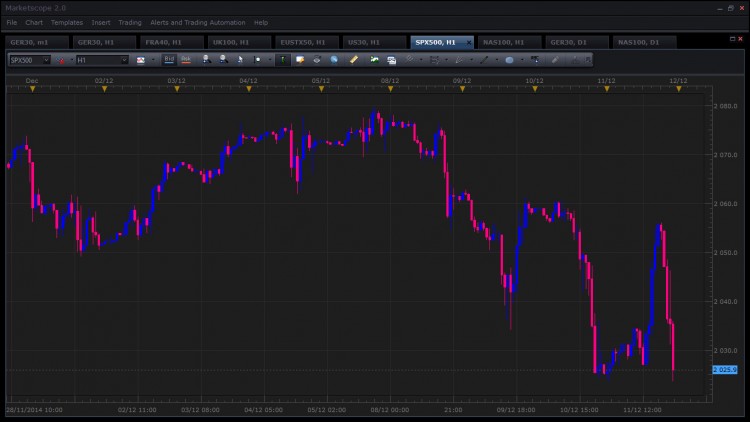
Task: Open Alerts and Trading Automation menu
Action: point(198,22)
